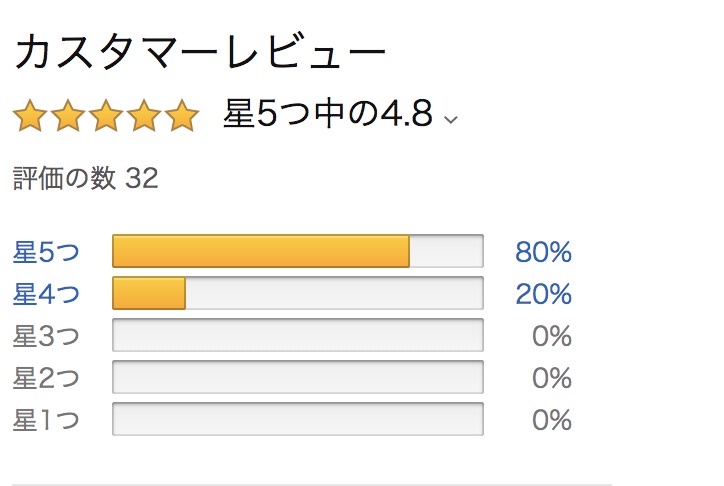Open the 星4つ reviews link
Image resolution: width=724 pixels, height=486 pixels.
pos(46,294)
